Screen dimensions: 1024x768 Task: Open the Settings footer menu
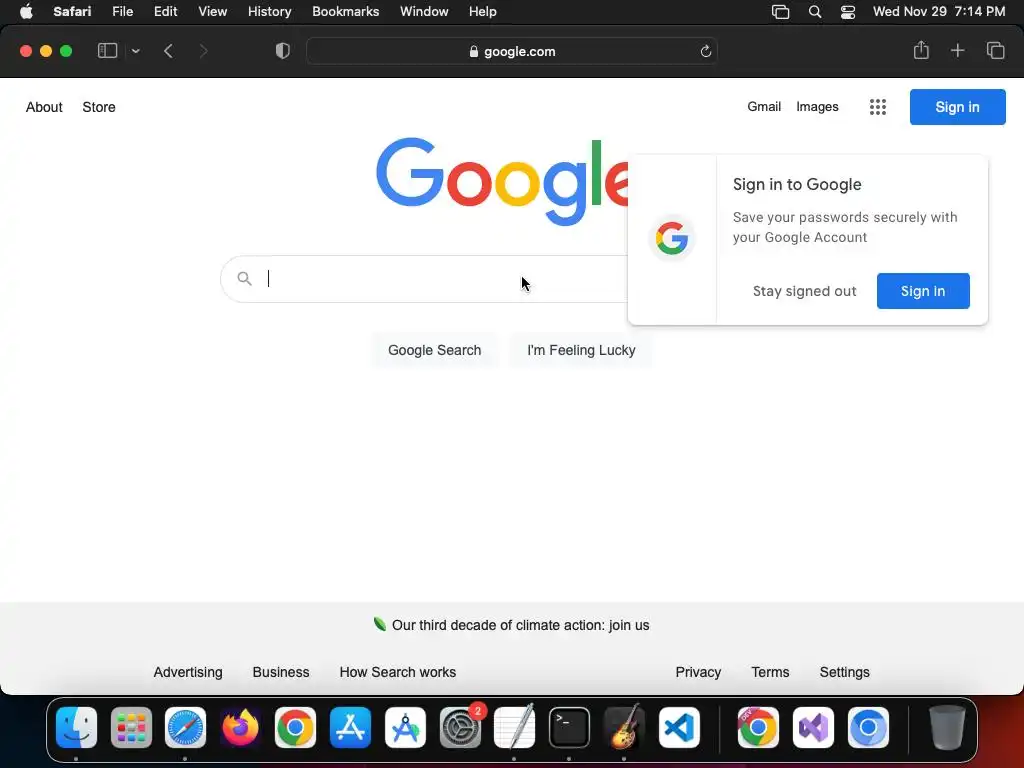(x=844, y=672)
